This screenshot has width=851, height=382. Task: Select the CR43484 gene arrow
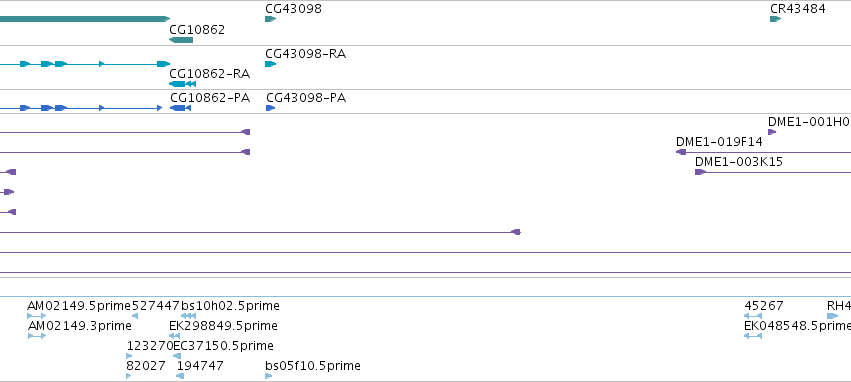(x=775, y=19)
